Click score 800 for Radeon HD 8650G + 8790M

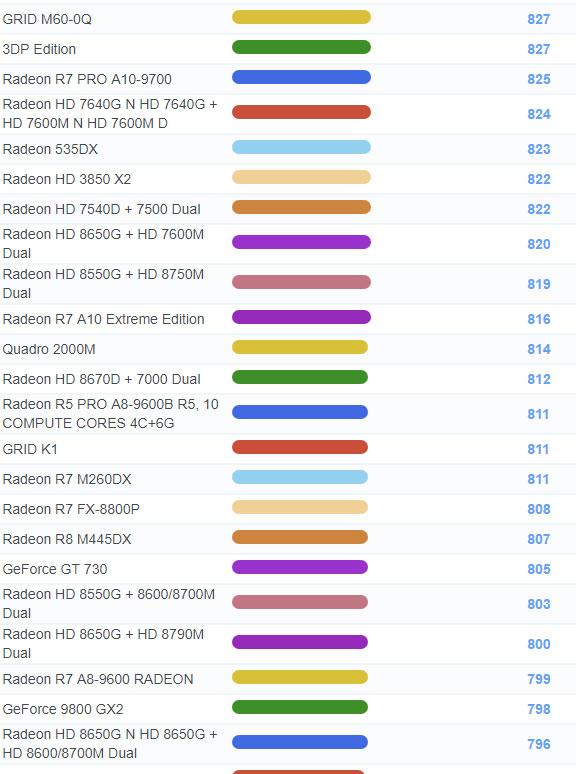(x=538, y=644)
